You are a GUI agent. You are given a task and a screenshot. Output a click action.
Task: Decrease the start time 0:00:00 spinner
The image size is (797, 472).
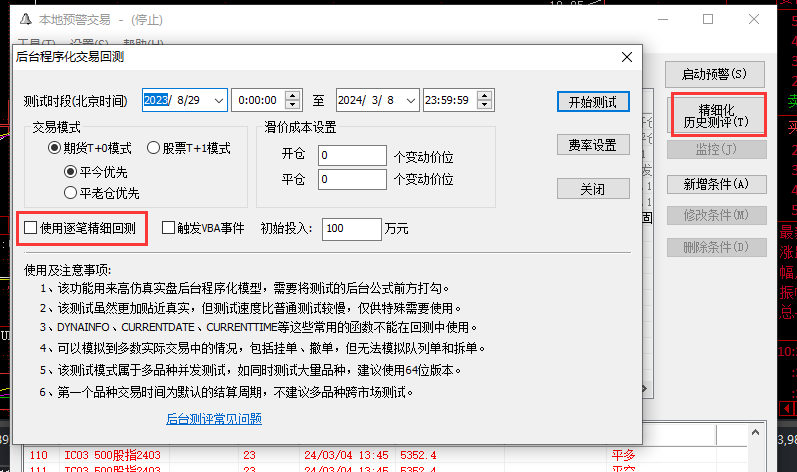pos(292,105)
